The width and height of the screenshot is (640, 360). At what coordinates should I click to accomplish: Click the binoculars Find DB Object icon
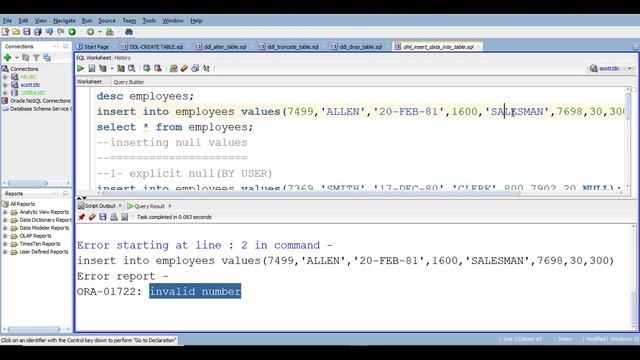pos(129,32)
